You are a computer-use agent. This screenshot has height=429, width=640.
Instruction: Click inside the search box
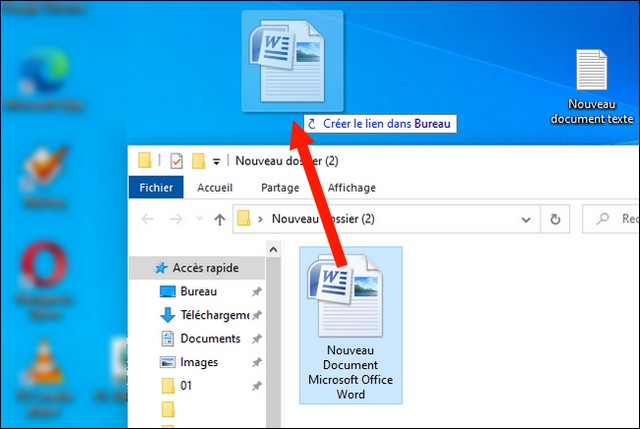click(611, 219)
